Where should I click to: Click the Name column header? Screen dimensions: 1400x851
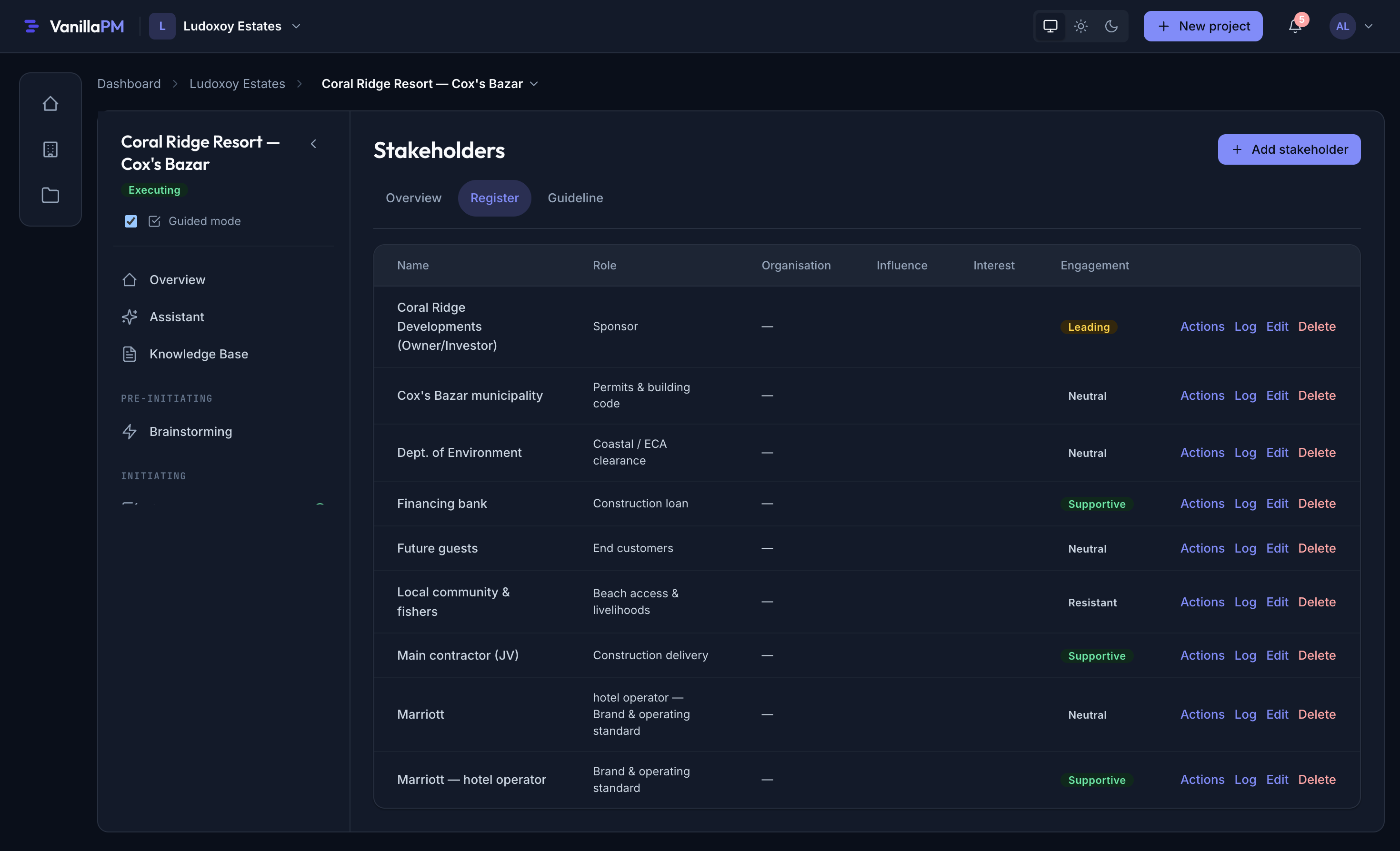(413, 266)
